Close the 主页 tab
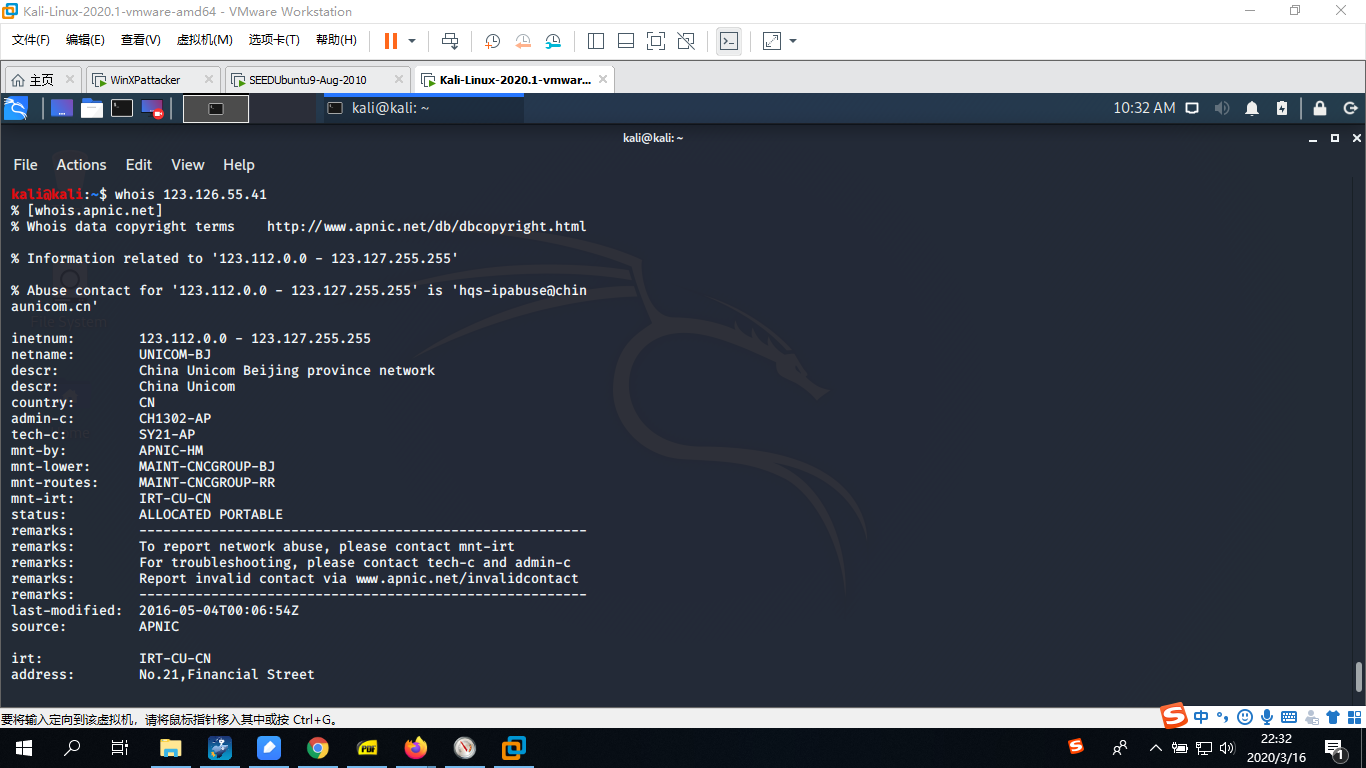 [x=69, y=79]
